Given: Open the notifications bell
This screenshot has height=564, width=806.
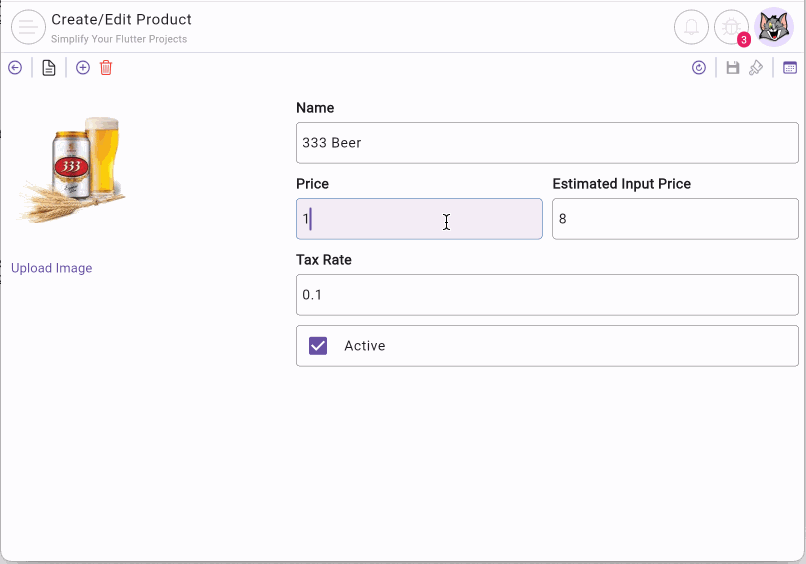Looking at the screenshot, I should coord(691,27).
